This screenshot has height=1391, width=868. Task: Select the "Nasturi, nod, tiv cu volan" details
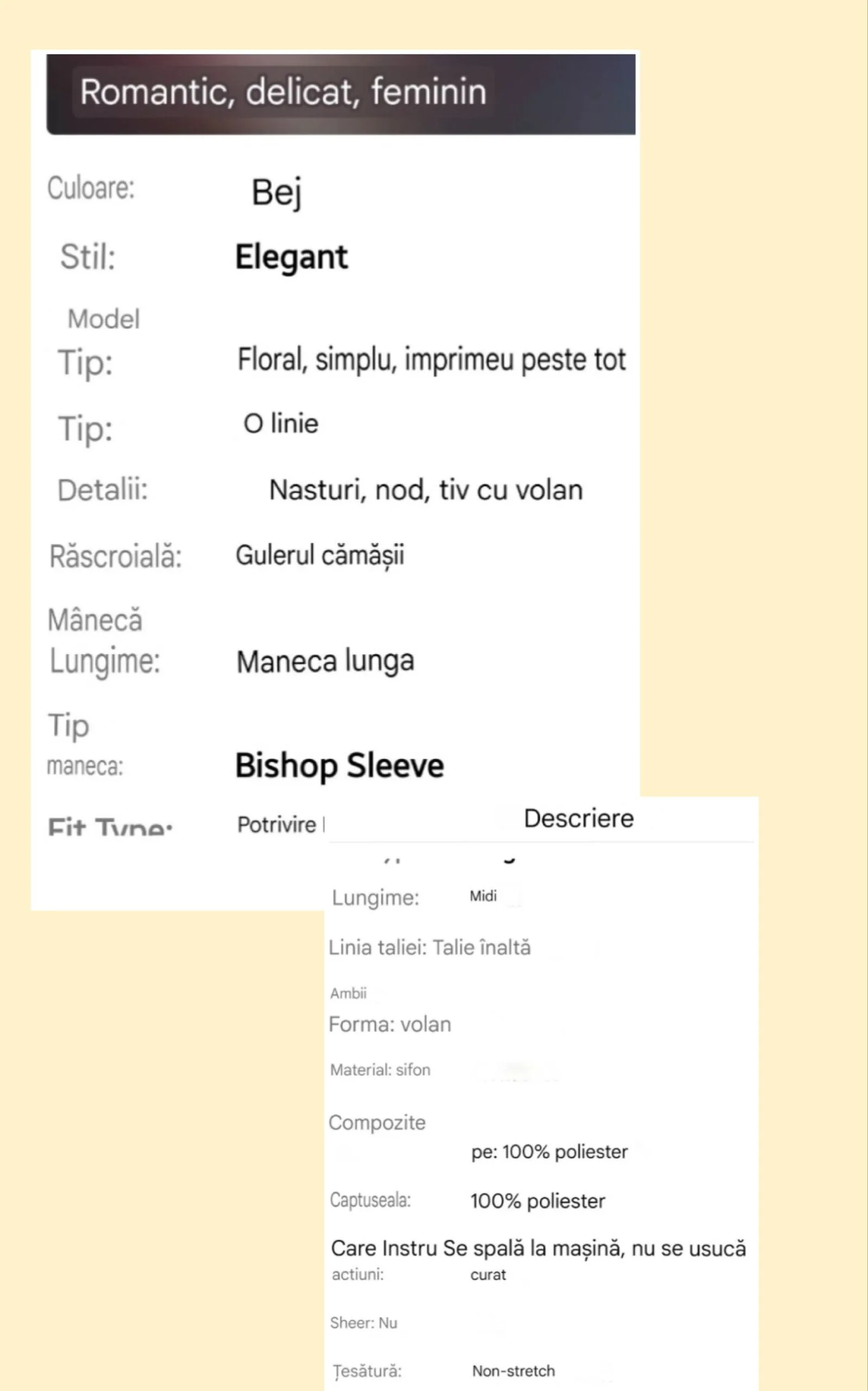(425, 490)
